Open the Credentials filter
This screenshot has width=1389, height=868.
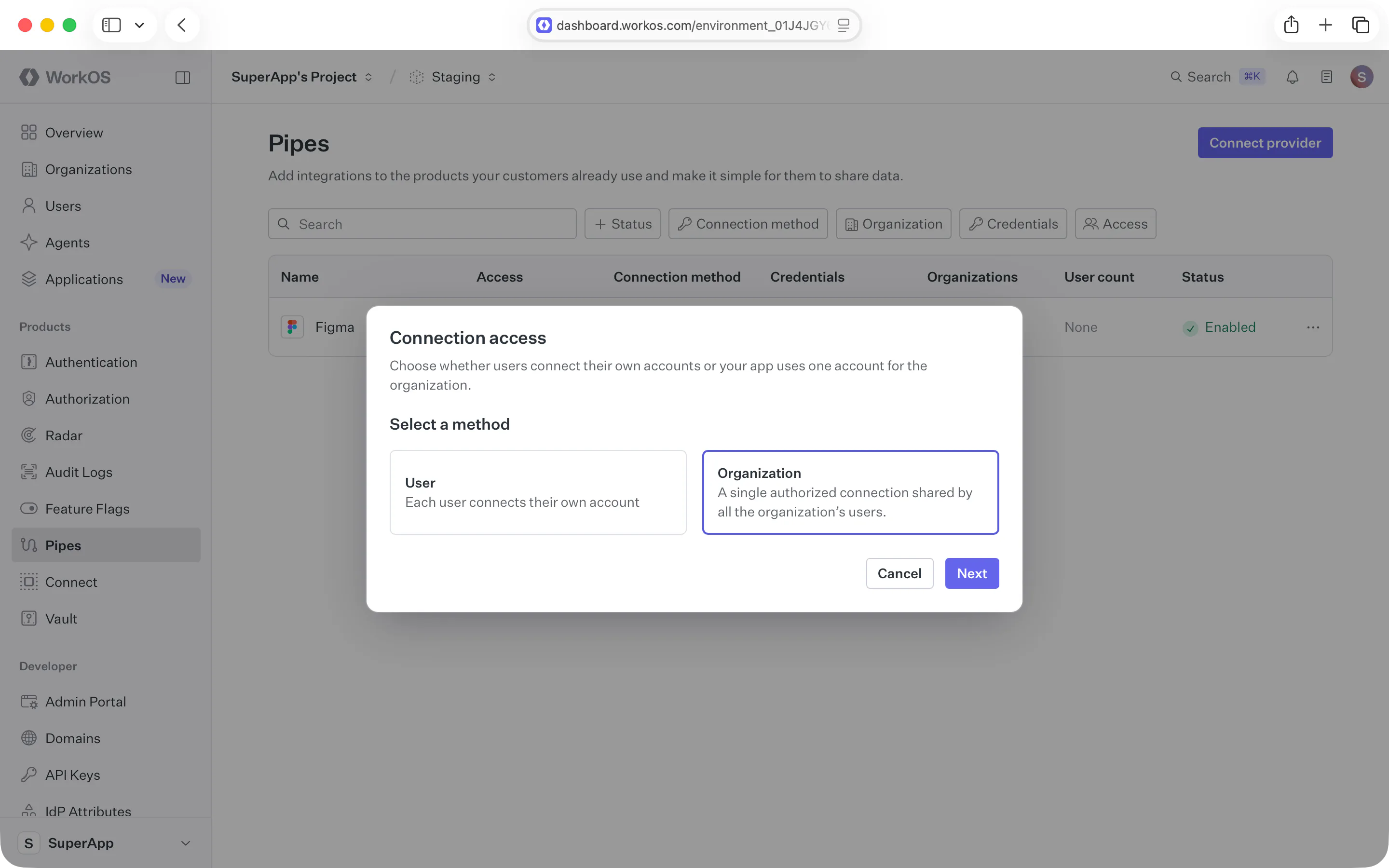(1013, 224)
